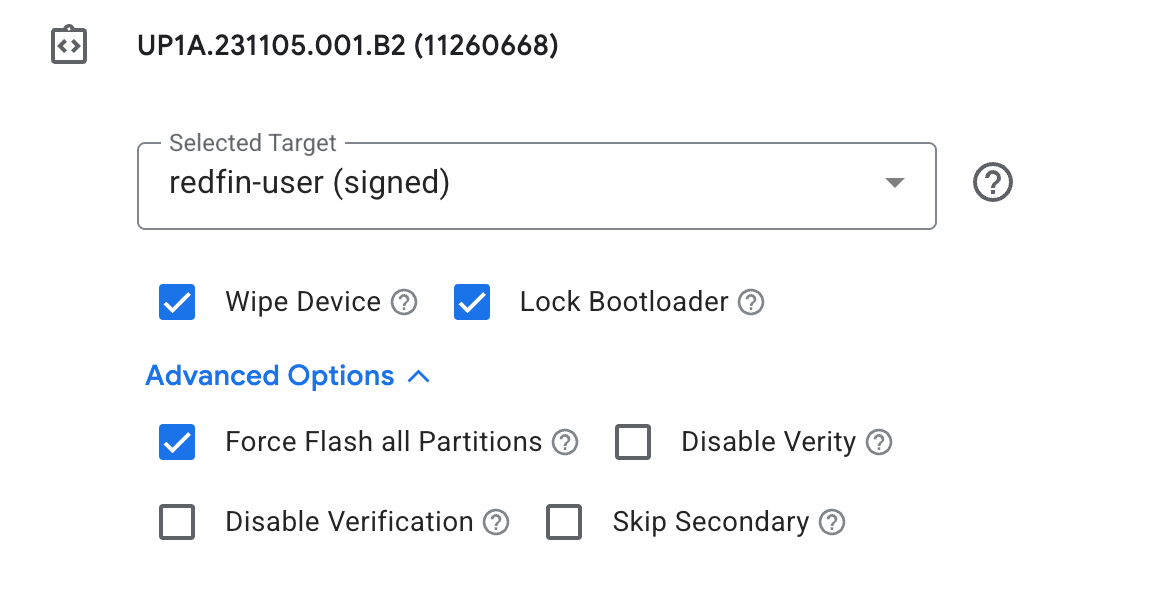Image resolution: width=1168 pixels, height=608 pixels.
Task: Show help tooltip for Wipe Device
Action: coord(404,302)
